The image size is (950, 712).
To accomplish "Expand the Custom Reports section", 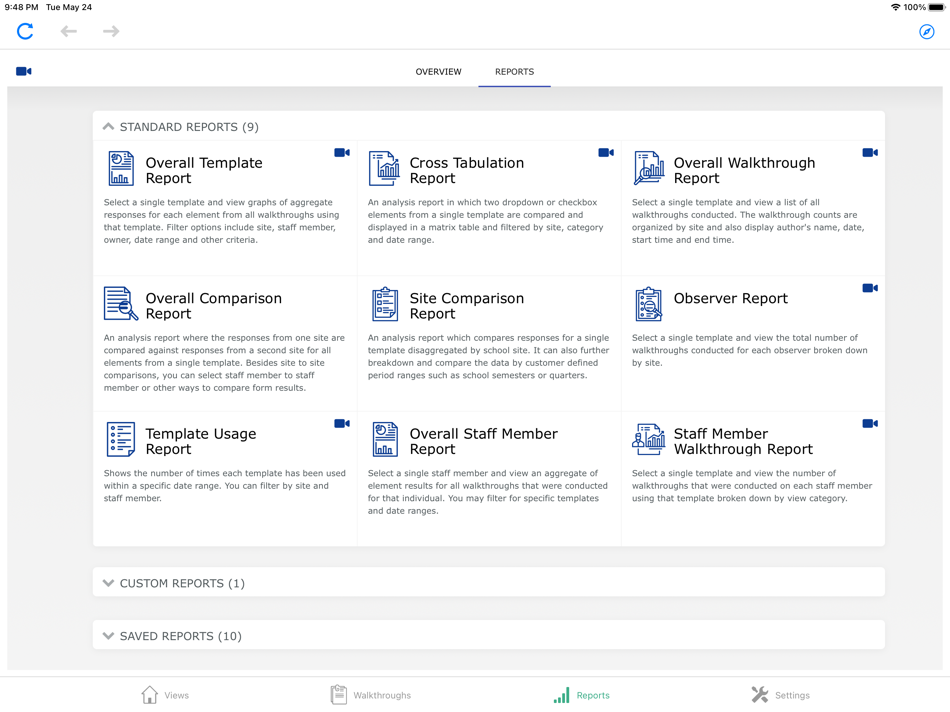I will tap(108, 583).
